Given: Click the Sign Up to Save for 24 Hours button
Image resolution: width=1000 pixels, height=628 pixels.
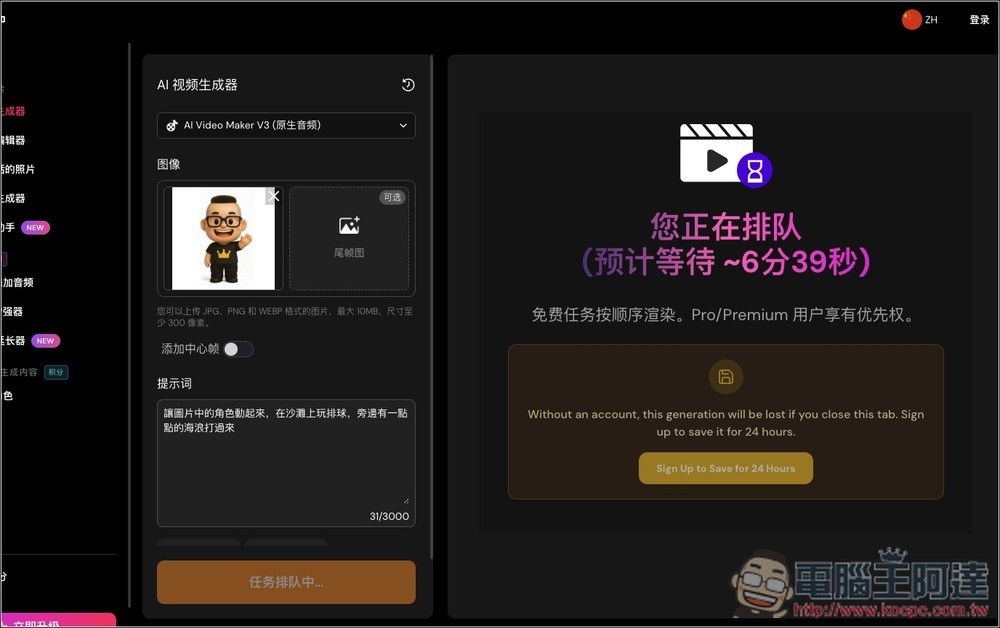Looking at the screenshot, I should point(725,468).
